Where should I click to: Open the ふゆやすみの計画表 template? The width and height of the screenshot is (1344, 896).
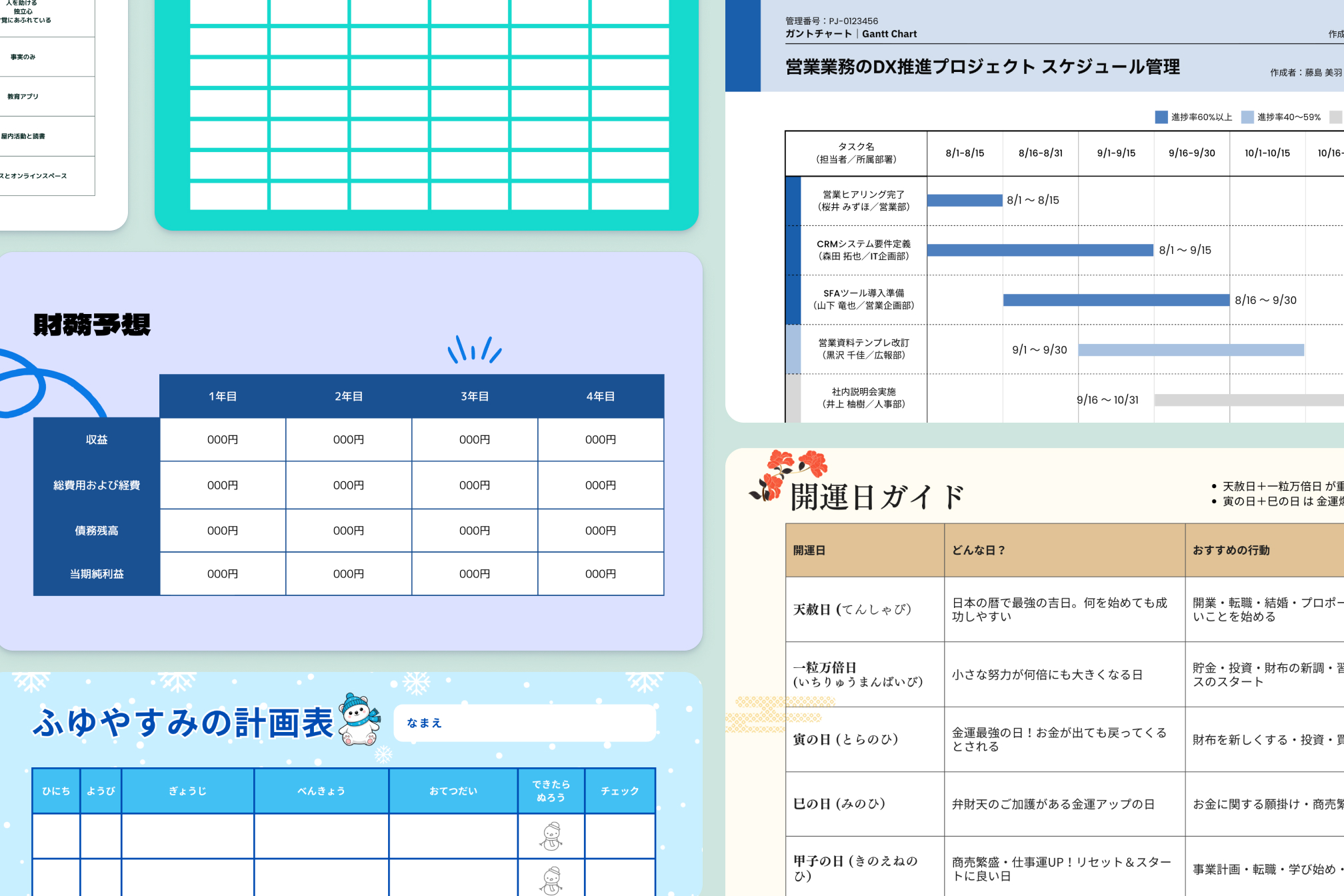(x=351, y=784)
